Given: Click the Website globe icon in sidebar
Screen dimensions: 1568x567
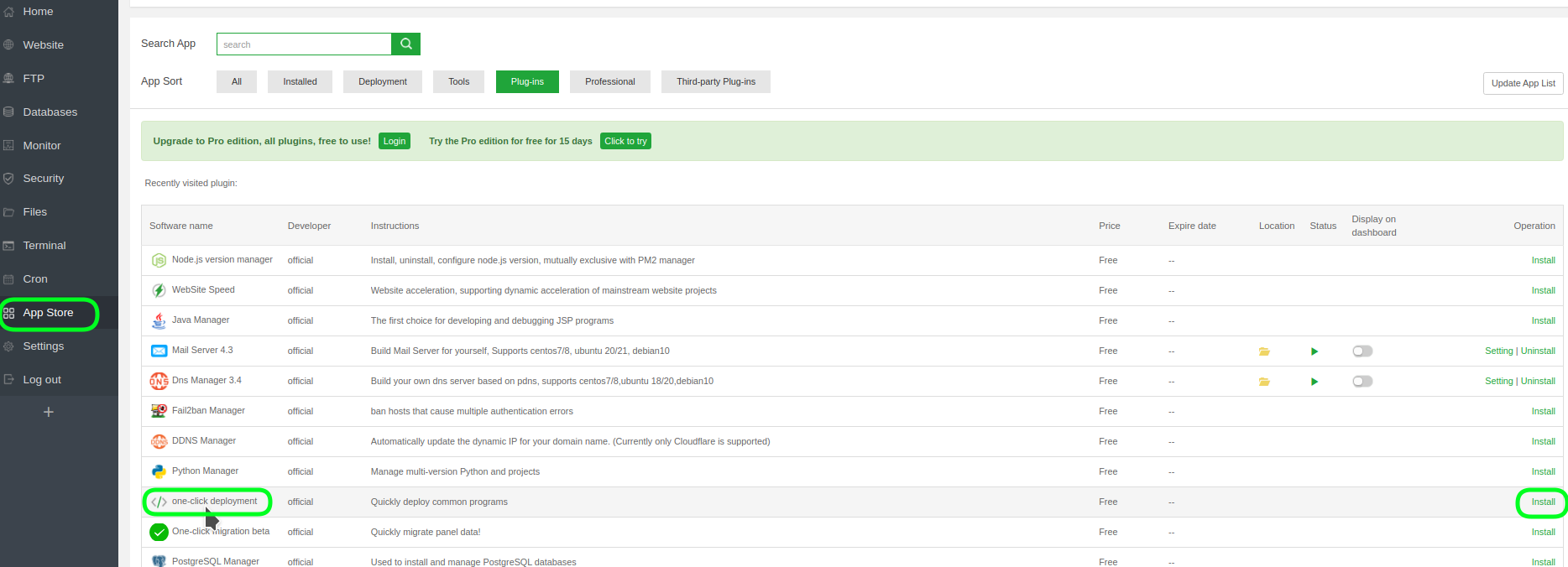Looking at the screenshot, I should [8, 45].
